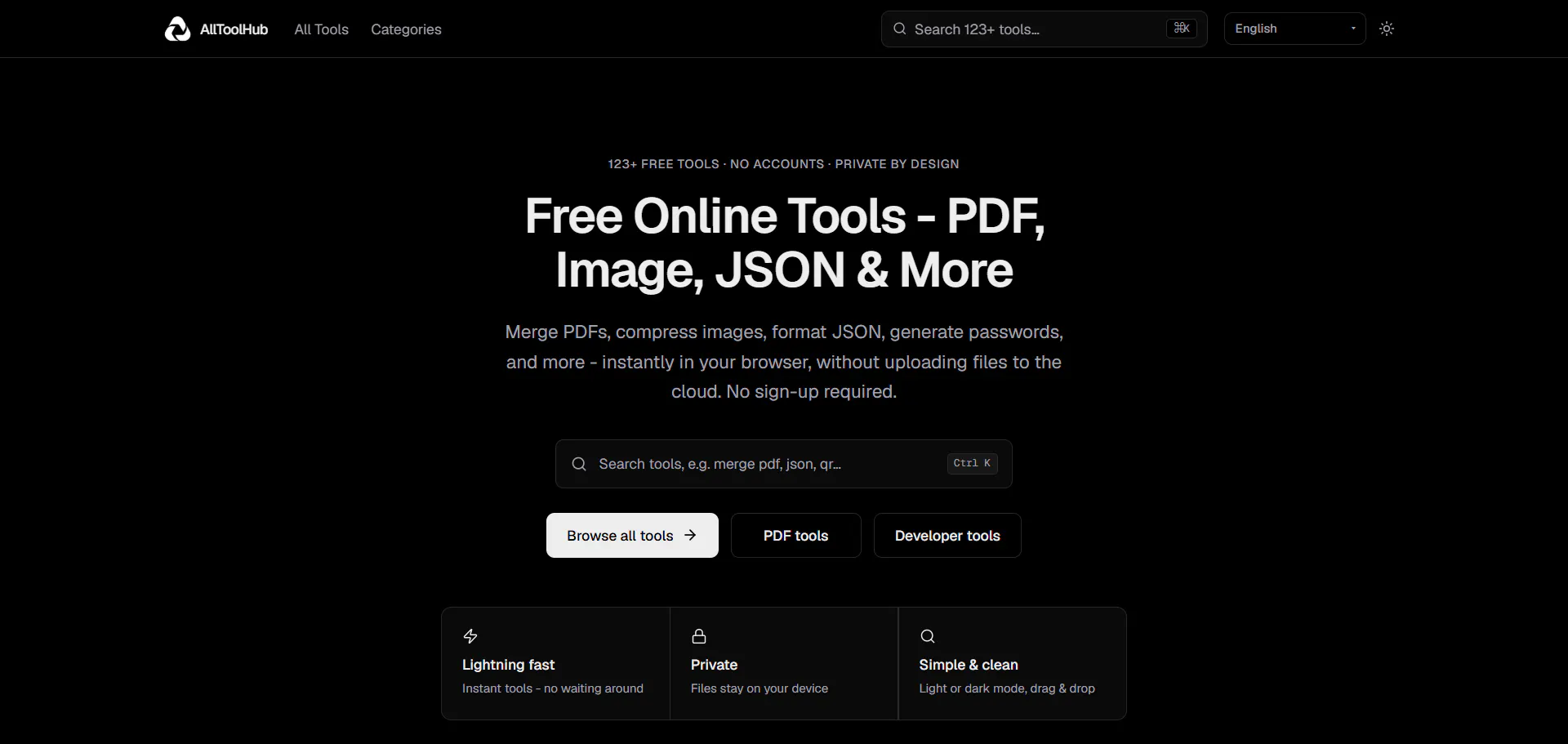This screenshot has width=1568, height=744.
Task: Click the Browse all tools button
Action: coord(632,536)
